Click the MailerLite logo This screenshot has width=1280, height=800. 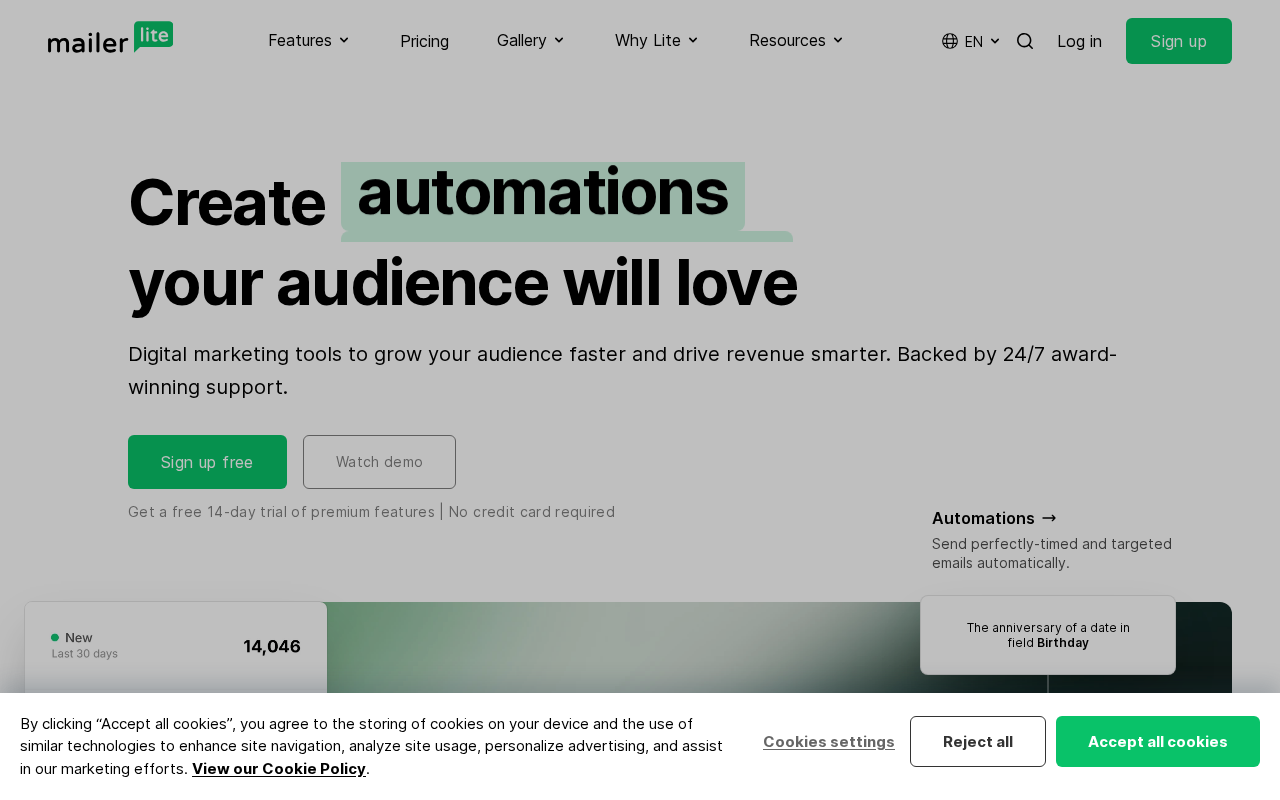(110, 38)
